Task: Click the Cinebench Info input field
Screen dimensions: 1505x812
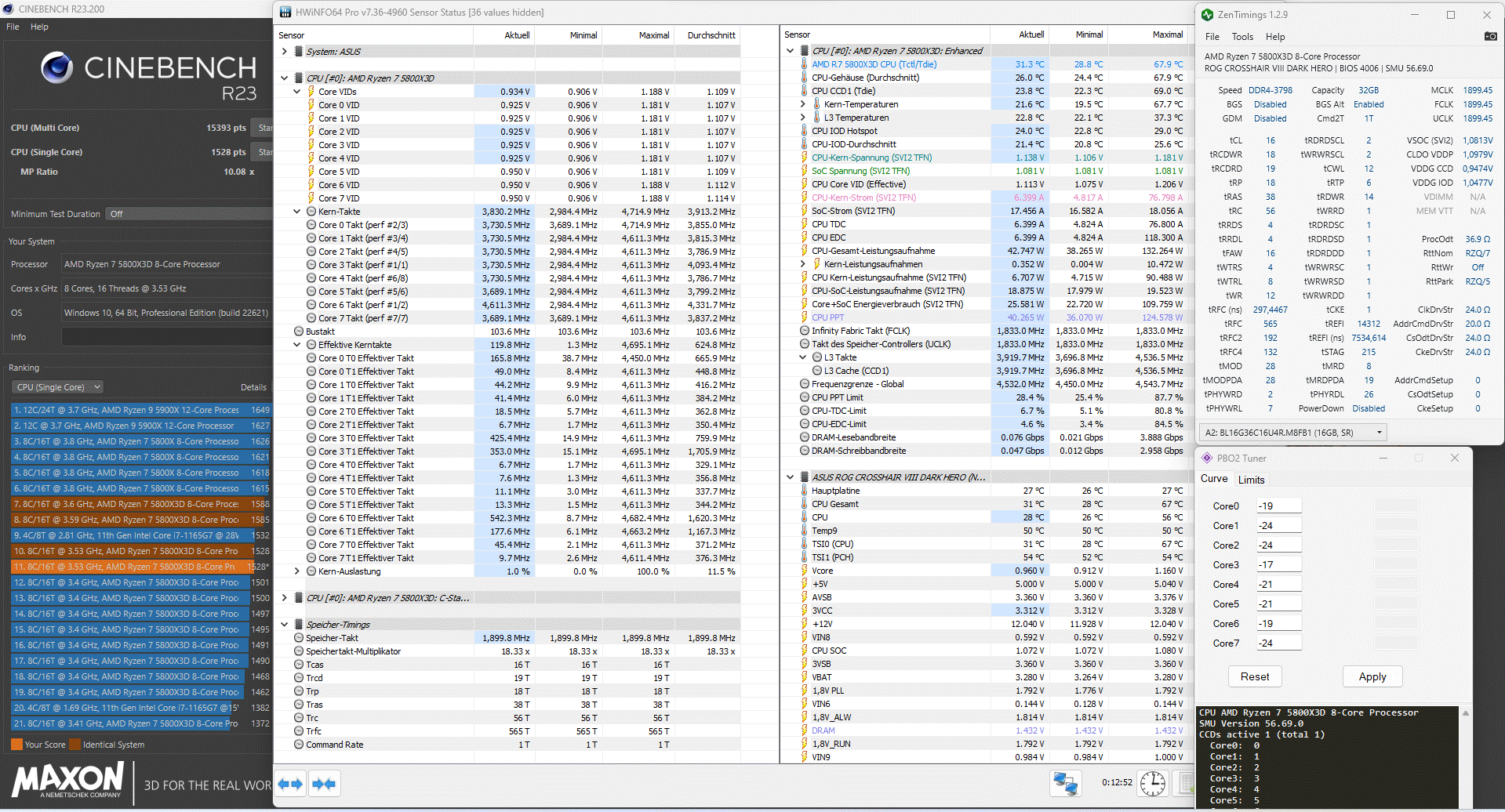Action: coord(167,337)
